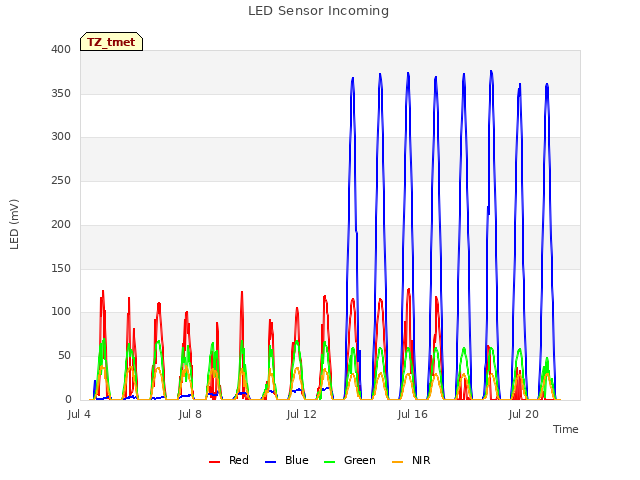This screenshot has height=480, width=640.
Task: Click the NIR legend entry
Action: 411,460
